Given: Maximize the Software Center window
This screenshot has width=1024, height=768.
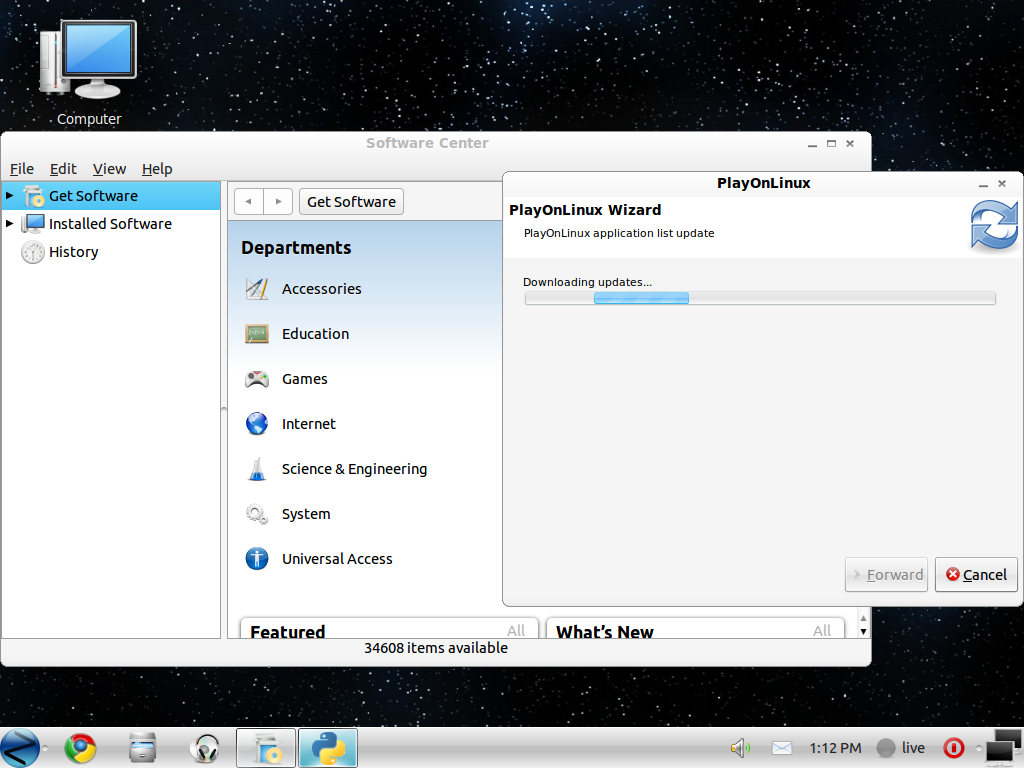Looking at the screenshot, I should (831, 144).
